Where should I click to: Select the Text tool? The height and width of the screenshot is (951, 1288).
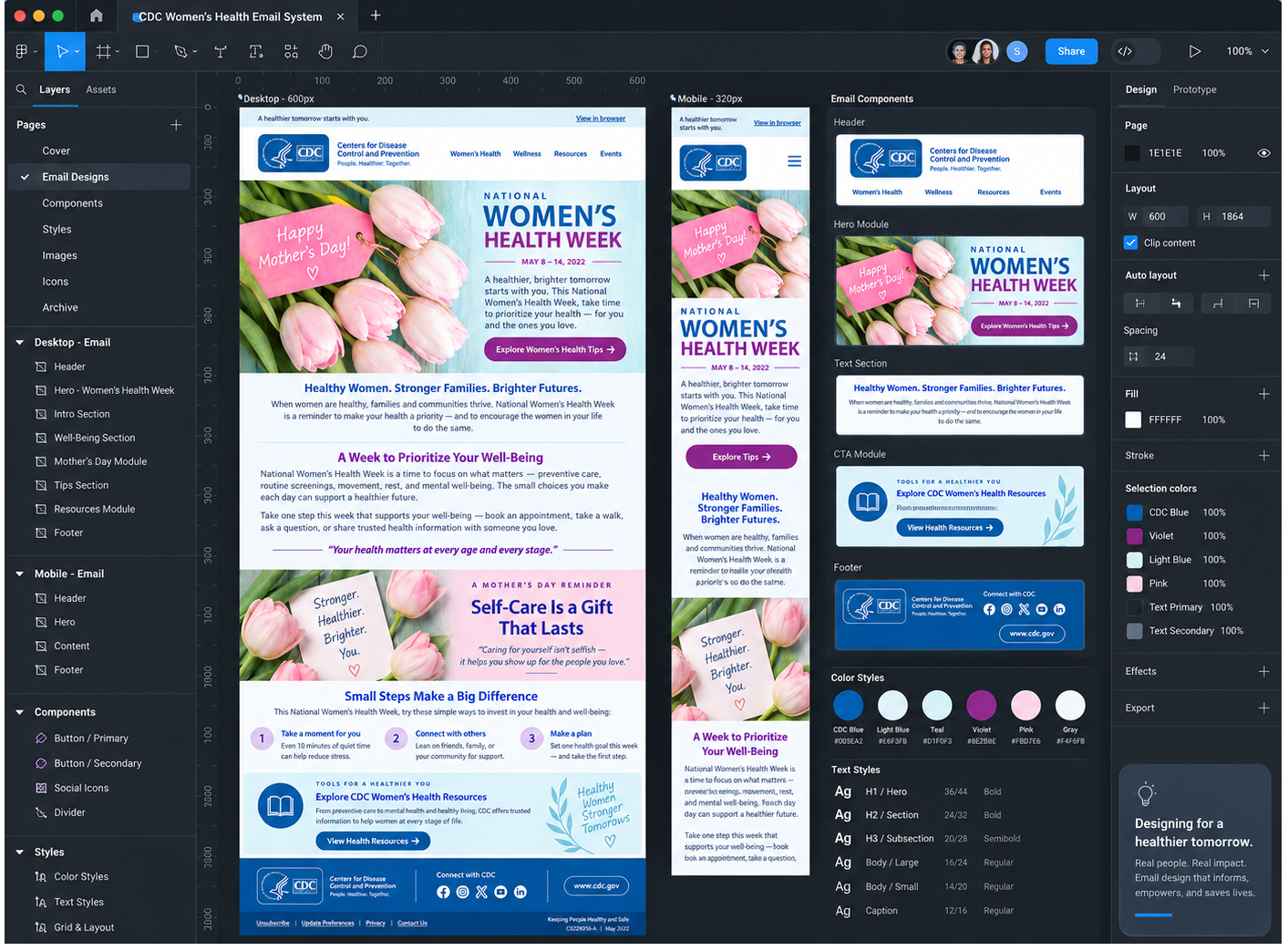[220, 52]
